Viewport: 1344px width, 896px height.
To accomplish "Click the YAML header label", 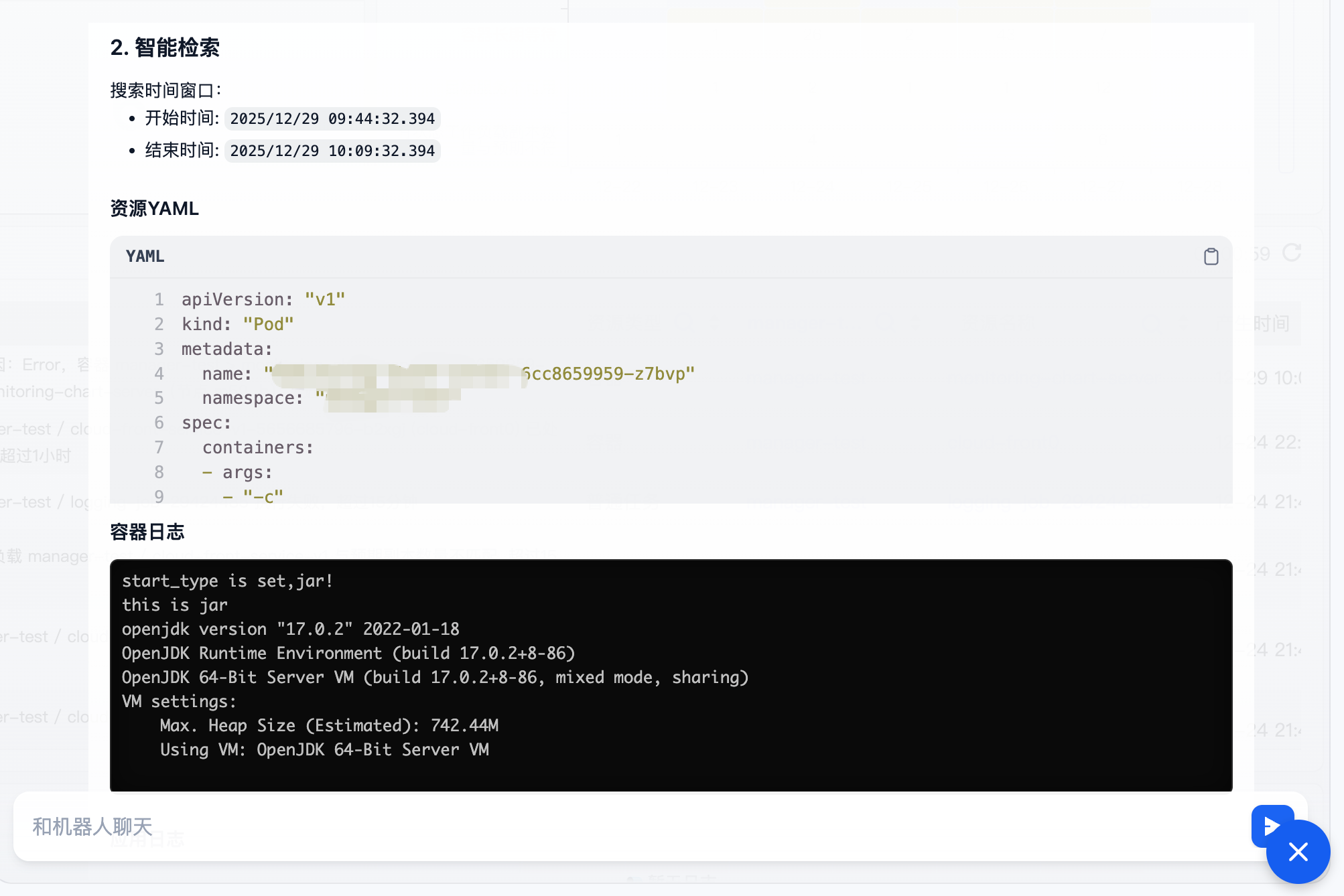I will [145, 256].
